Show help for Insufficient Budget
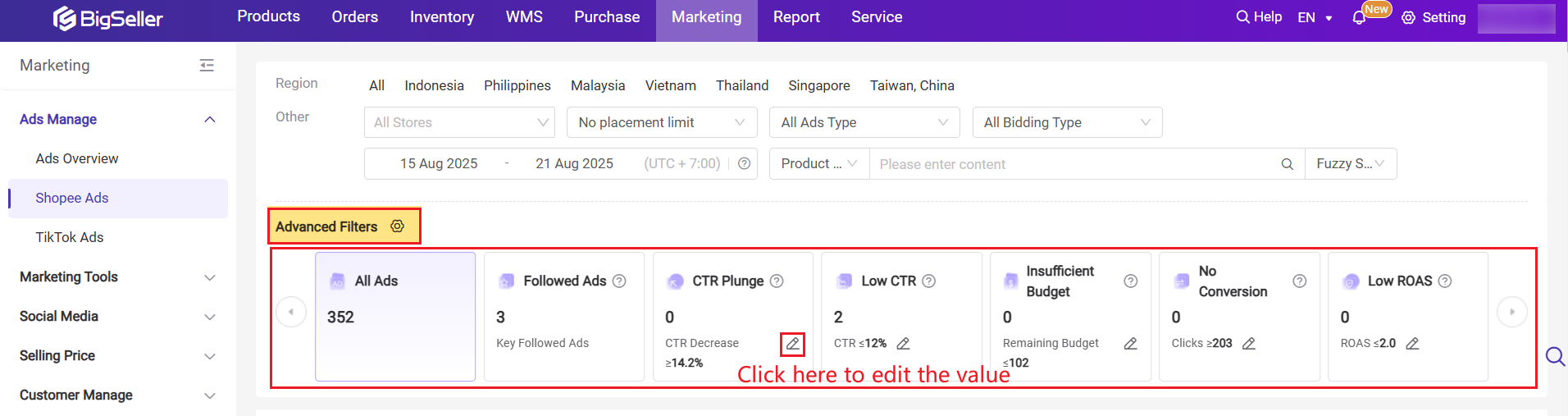The height and width of the screenshot is (416, 1568). [1130, 281]
